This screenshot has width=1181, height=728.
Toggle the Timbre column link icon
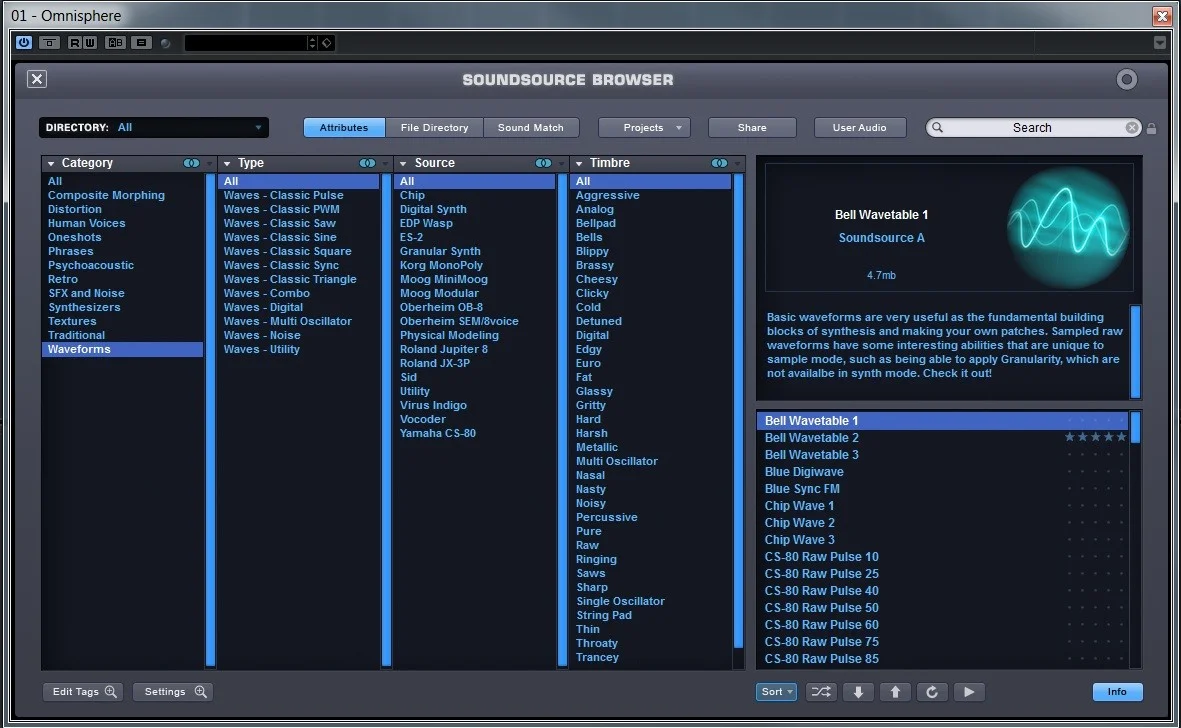click(x=719, y=163)
